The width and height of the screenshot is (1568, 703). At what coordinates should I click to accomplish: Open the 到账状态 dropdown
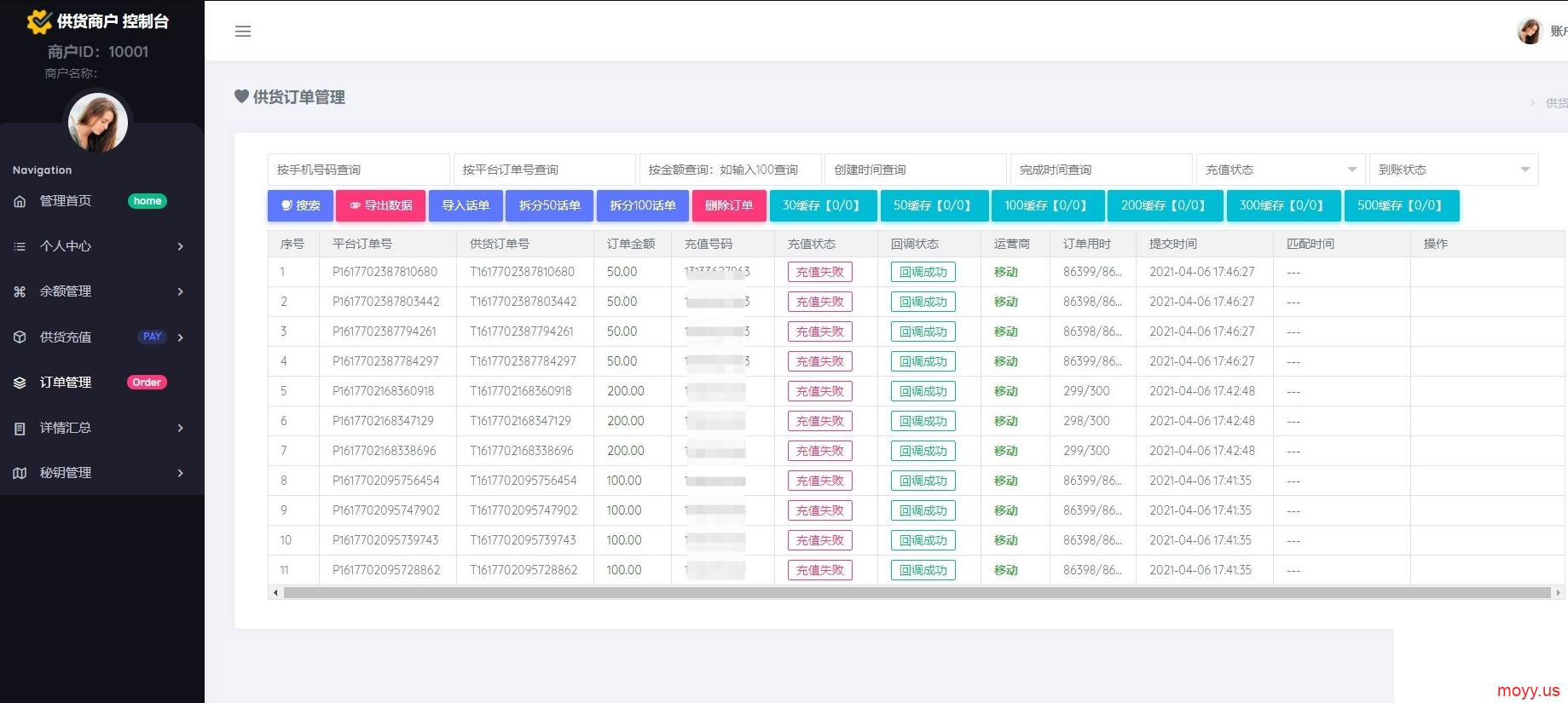tap(1454, 170)
